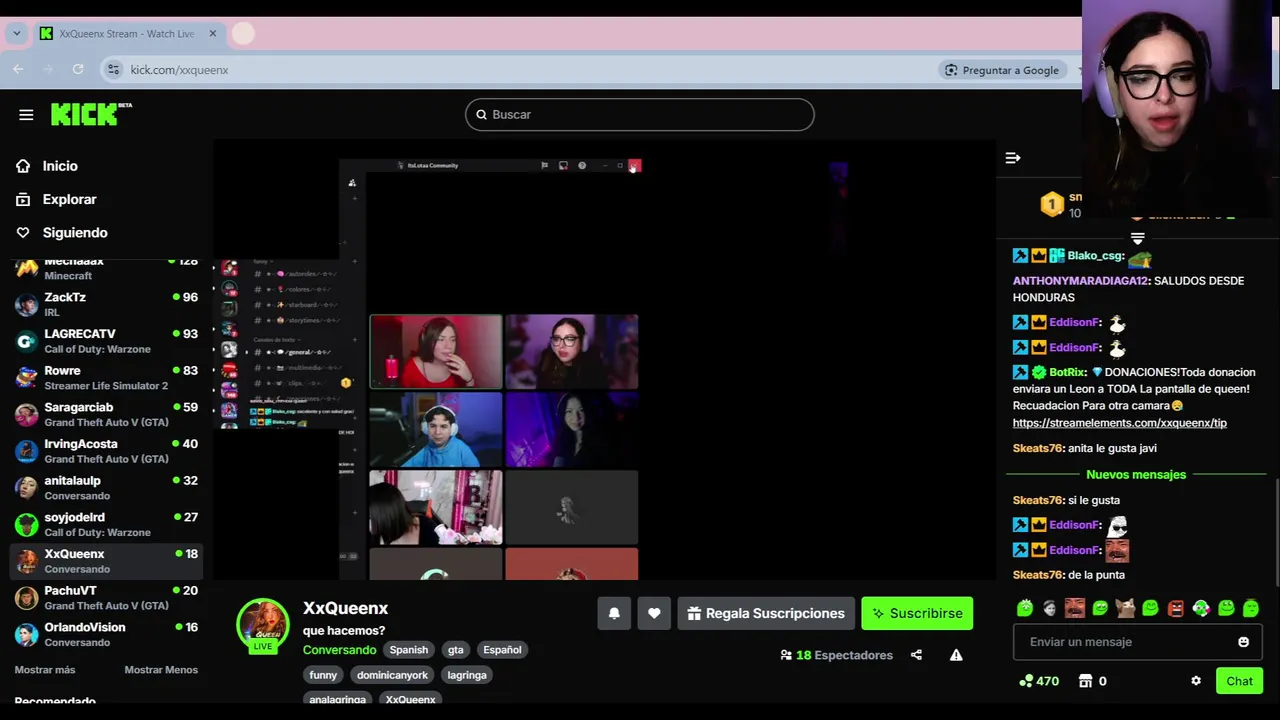Click Blako_csg username in chat
This screenshot has width=1280, height=720.
point(1095,256)
